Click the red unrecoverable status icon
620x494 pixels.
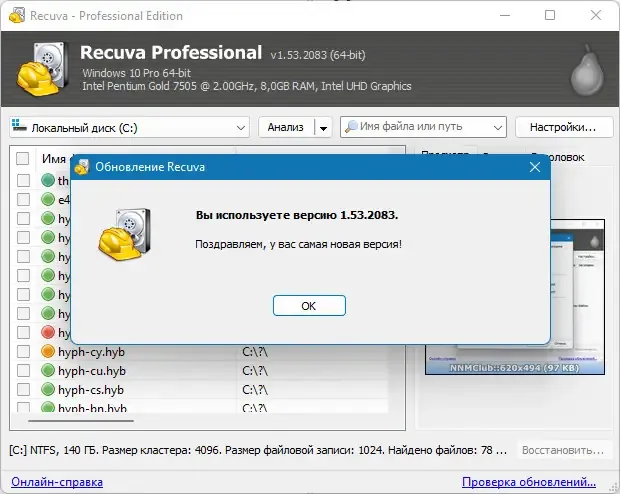pyautogui.click(x=48, y=332)
